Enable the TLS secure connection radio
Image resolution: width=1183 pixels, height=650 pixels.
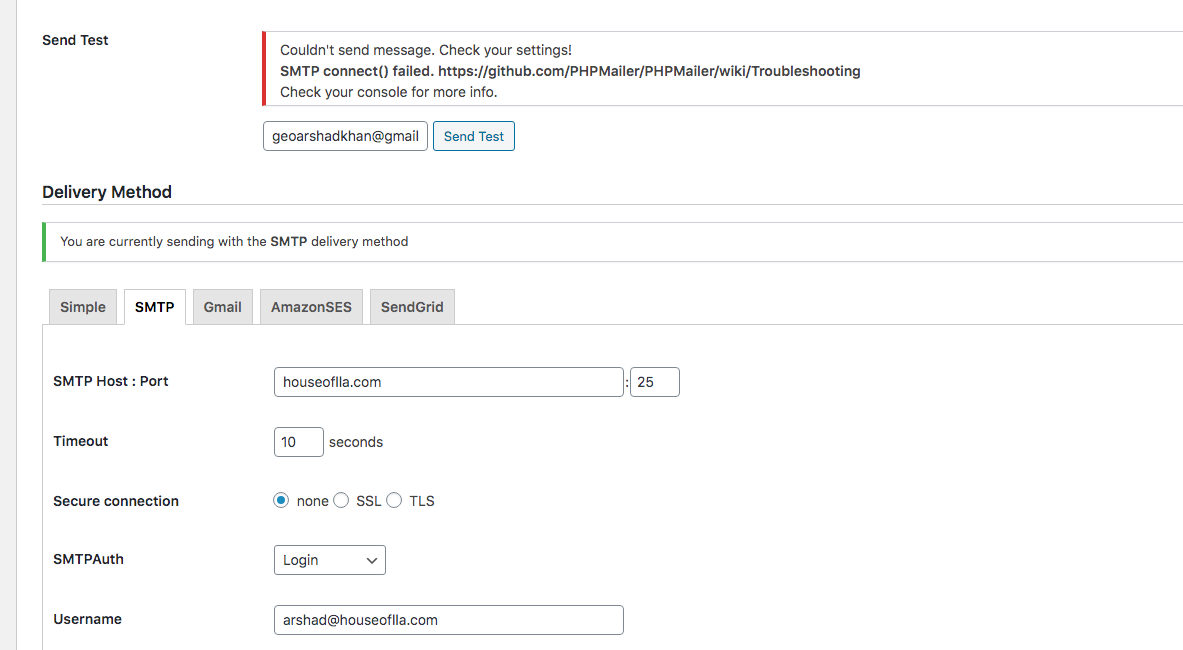coord(394,501)
